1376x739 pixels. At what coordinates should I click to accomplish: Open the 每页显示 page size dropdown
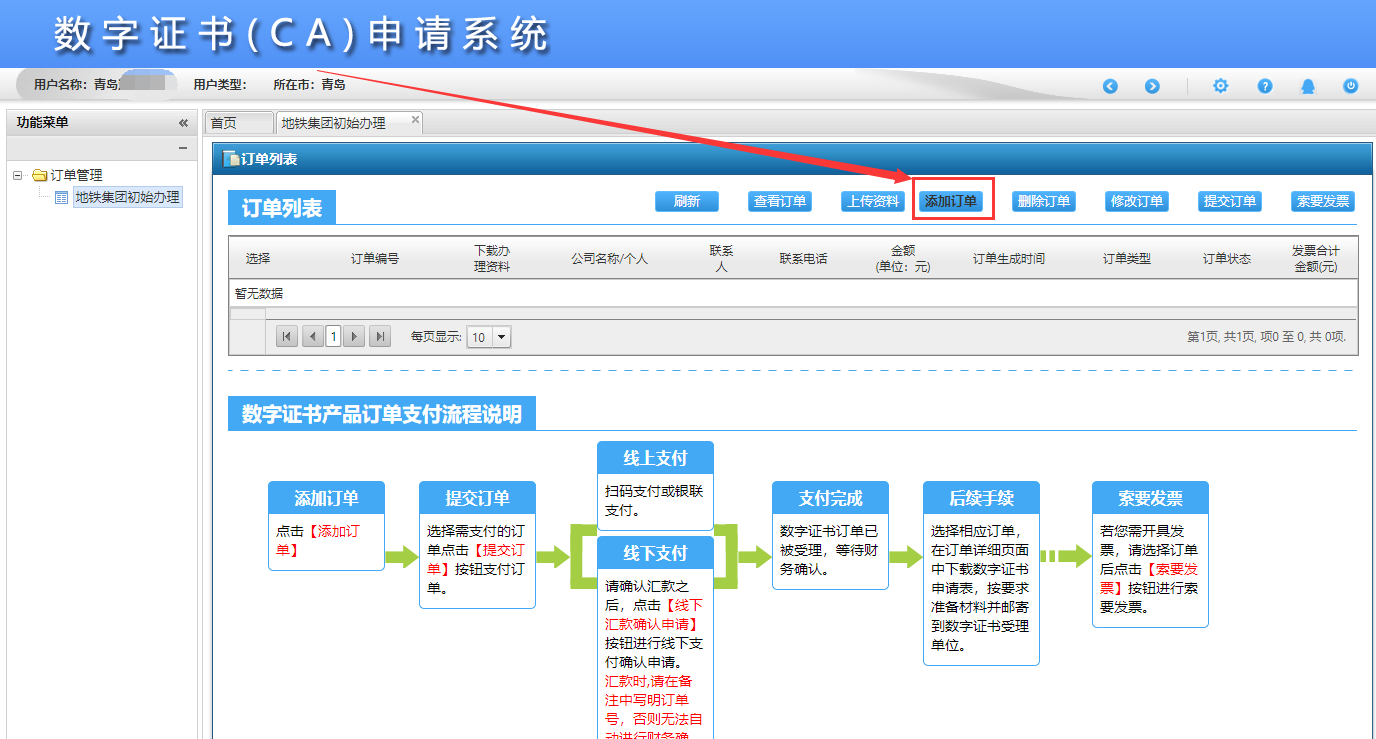pos(501,337)
